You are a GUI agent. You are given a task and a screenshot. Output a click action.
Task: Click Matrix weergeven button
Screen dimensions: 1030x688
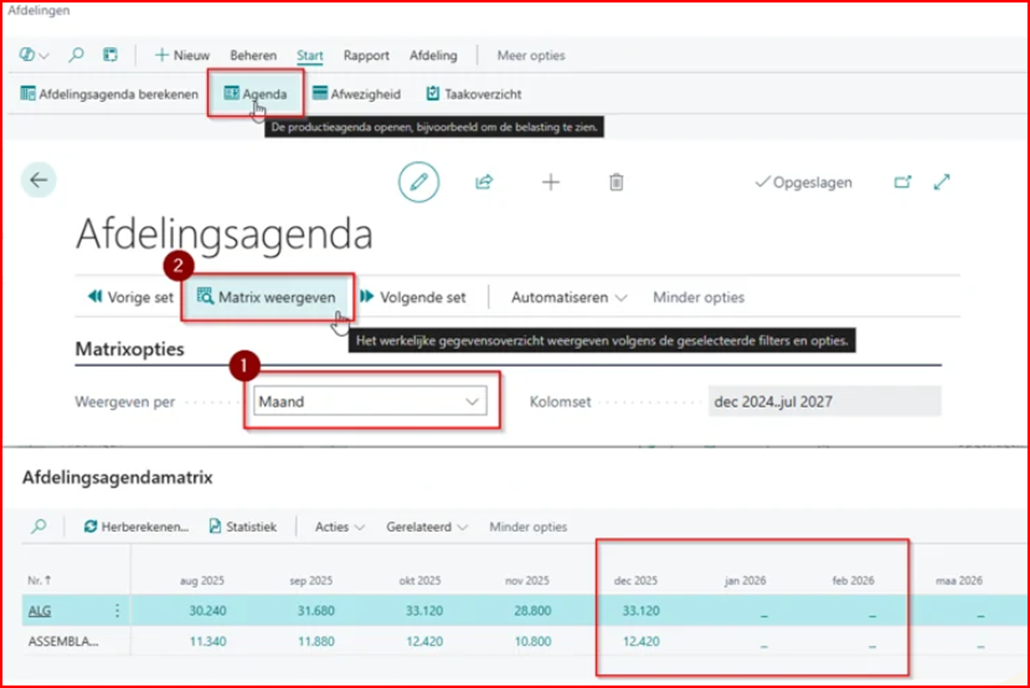[266, 297]
